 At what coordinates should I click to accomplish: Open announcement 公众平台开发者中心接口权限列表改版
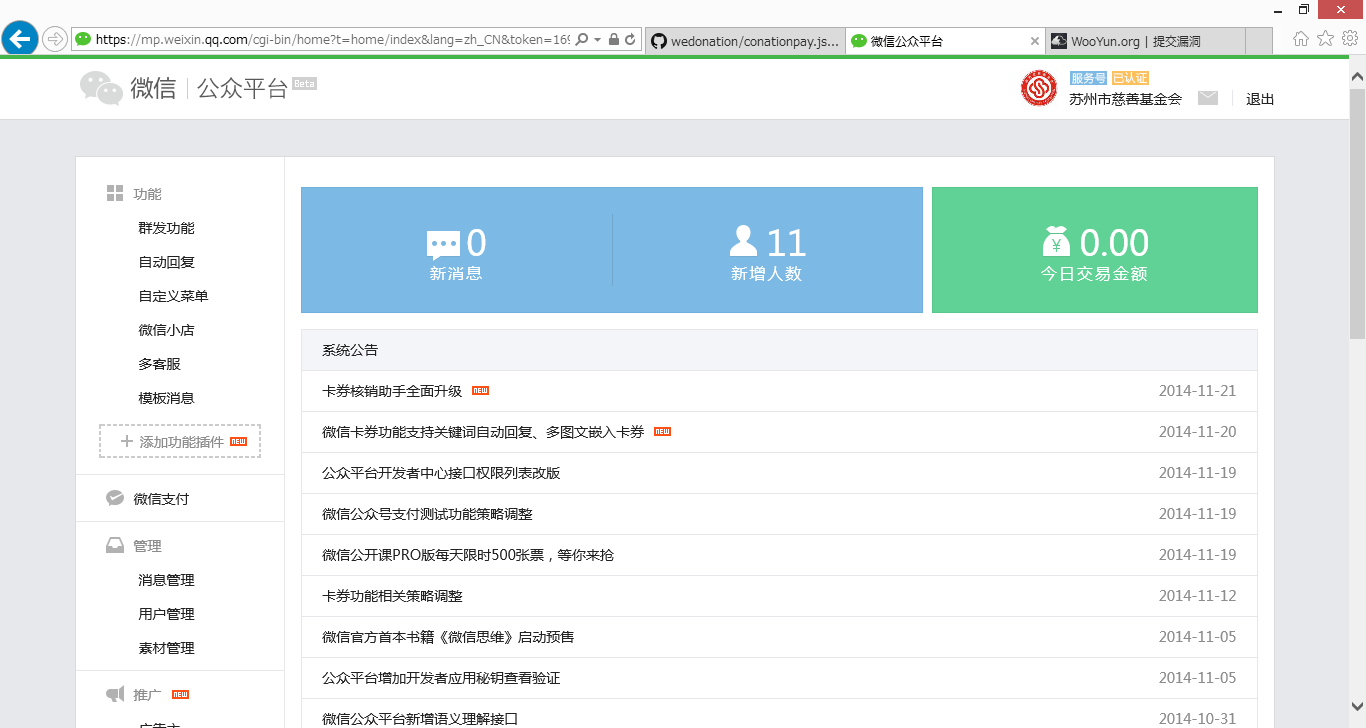click(441, 473)
